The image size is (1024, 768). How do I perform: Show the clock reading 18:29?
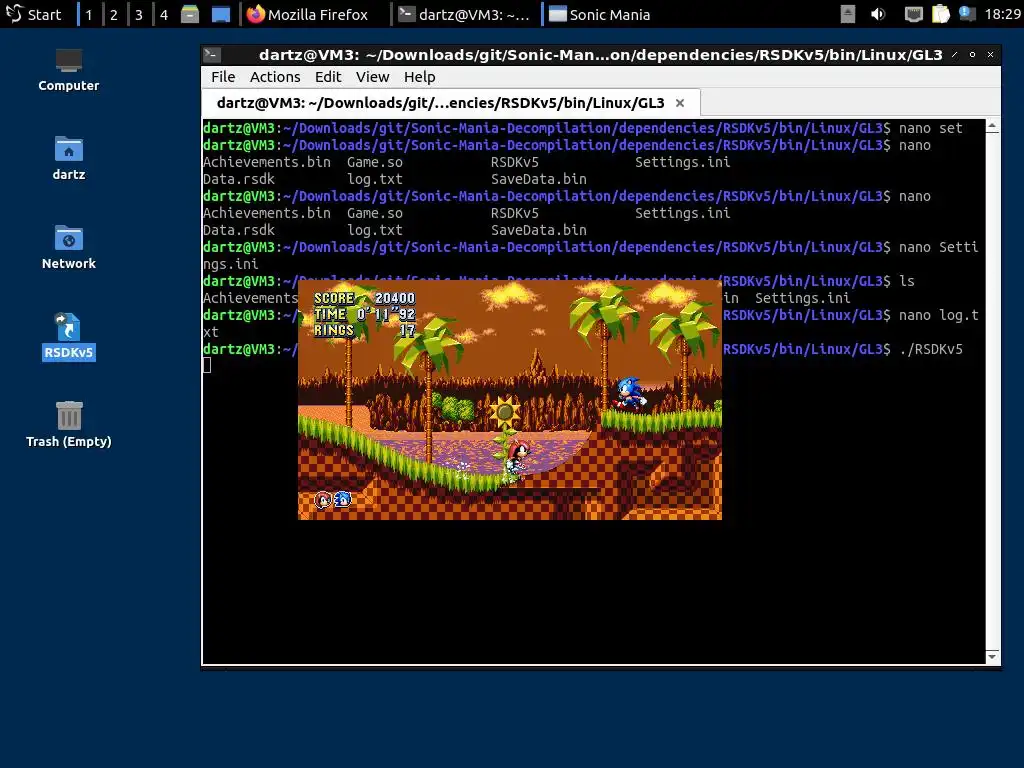pos(1002,14)
